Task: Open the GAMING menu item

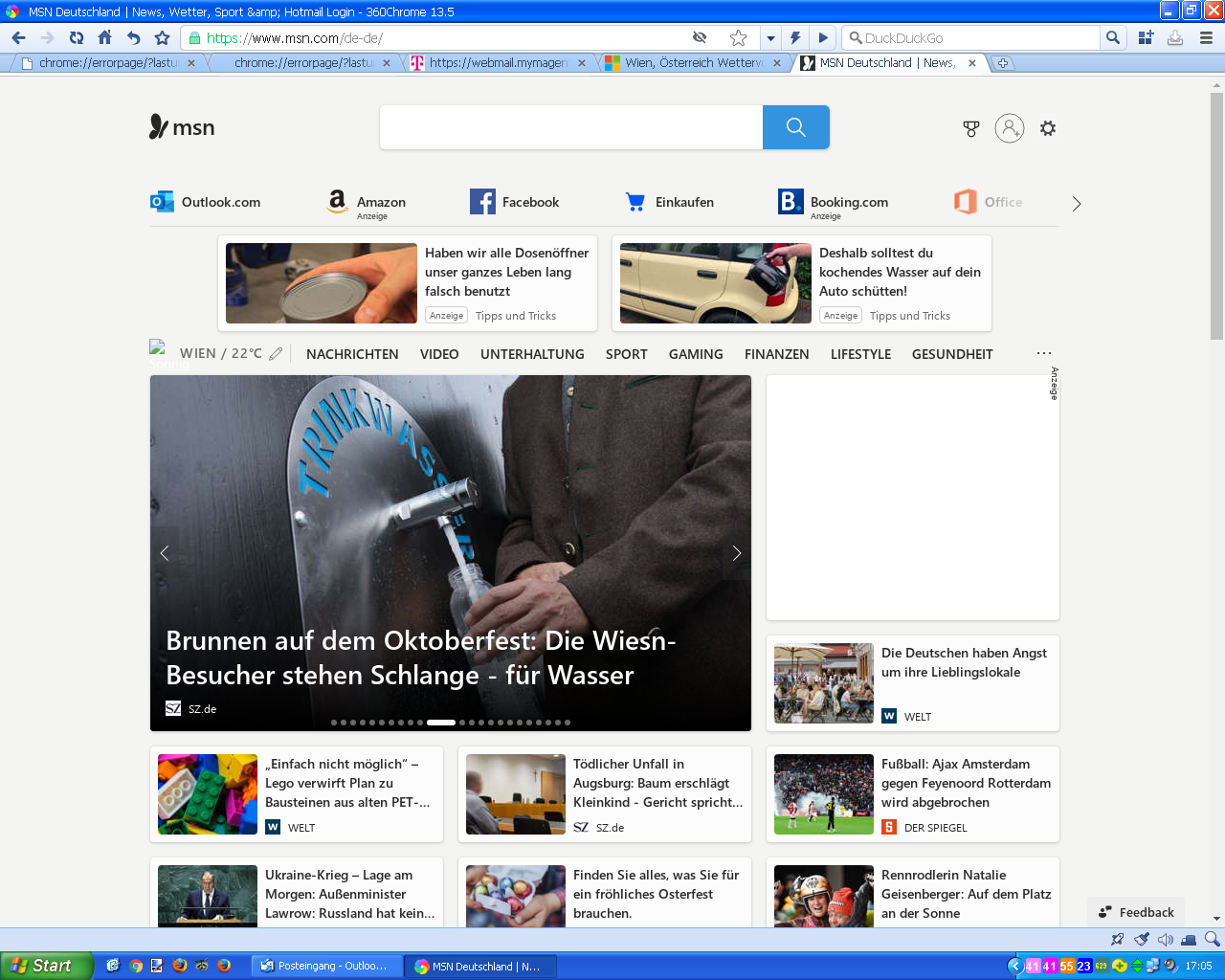Action: point(696,354)
